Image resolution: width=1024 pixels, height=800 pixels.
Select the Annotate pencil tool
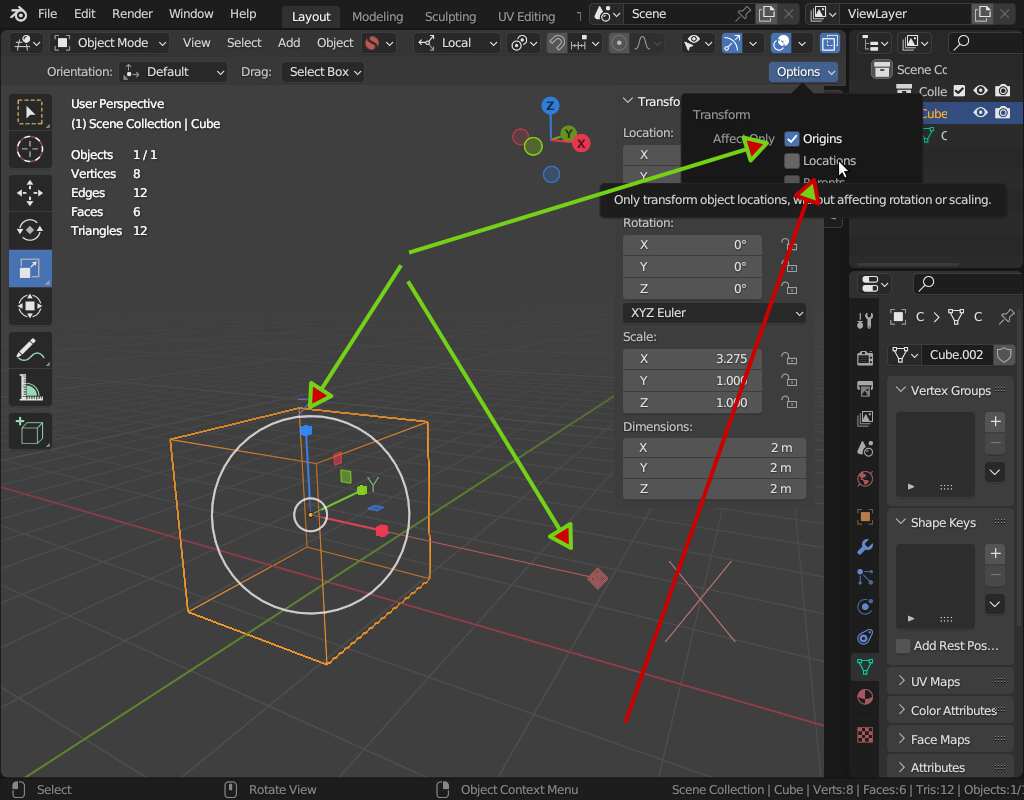click(x=30, y=350)
